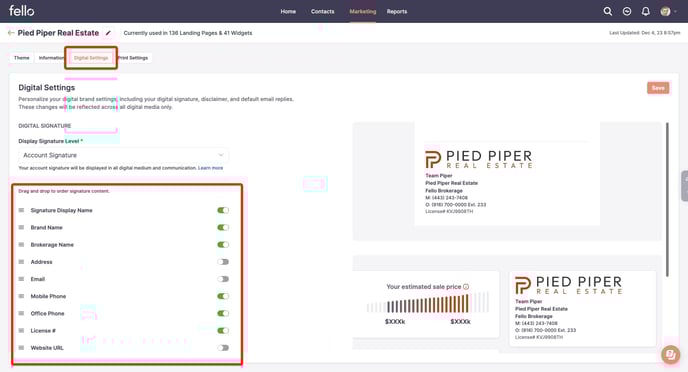Click the preview panel vertical scrollbar
Image resolution: width=688 pixels, height=372 pixels.
pos(668,200)
